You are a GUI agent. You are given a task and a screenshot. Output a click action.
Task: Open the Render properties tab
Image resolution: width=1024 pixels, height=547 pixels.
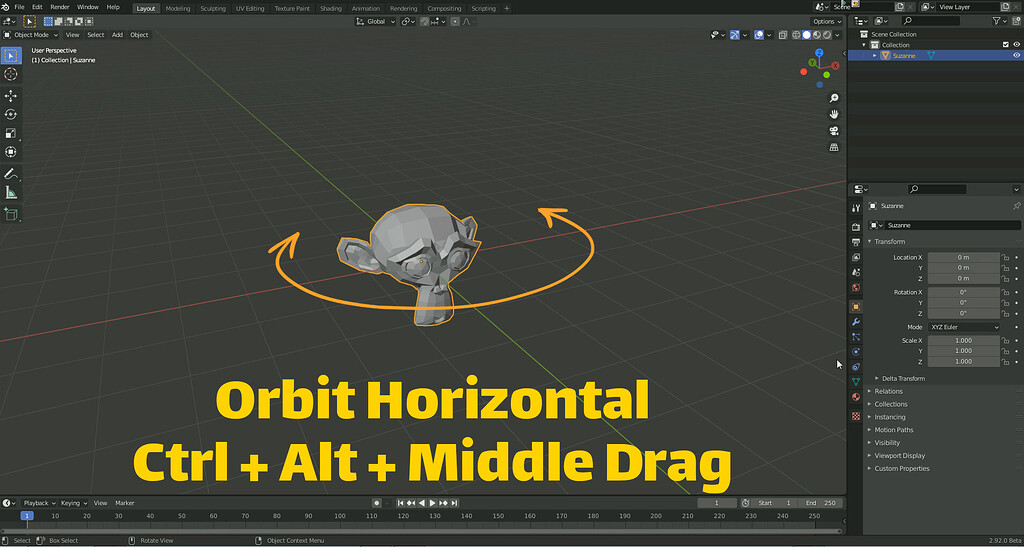(856, 227)
